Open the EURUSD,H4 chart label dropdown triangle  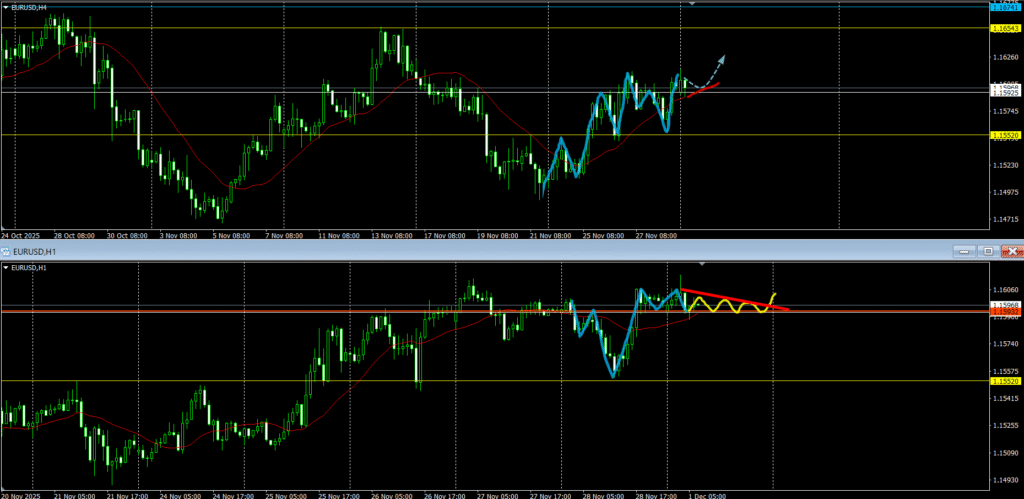[x=5, y=7]
